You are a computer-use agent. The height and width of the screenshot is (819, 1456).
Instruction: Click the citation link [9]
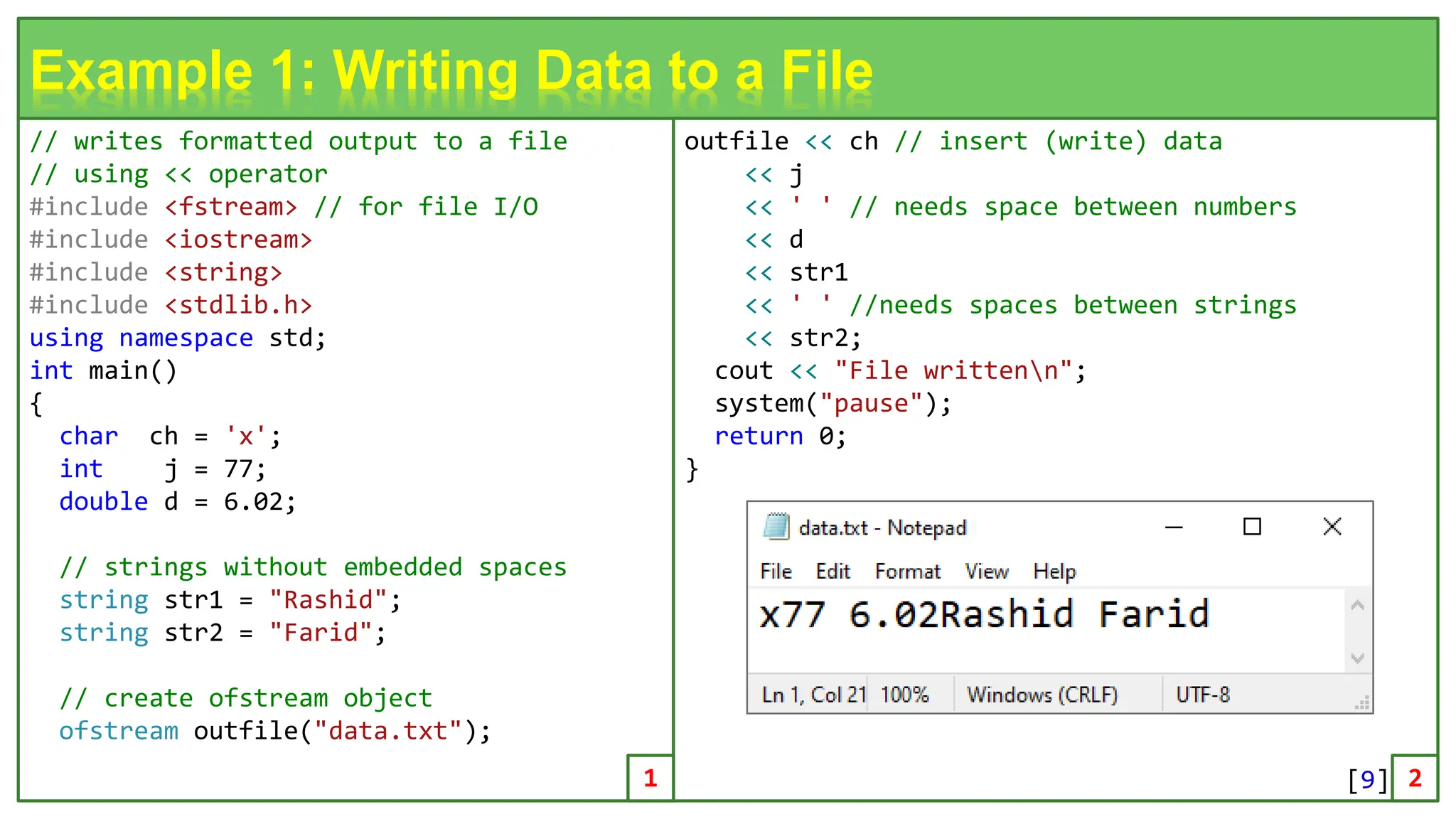[x=1367, y=779]
